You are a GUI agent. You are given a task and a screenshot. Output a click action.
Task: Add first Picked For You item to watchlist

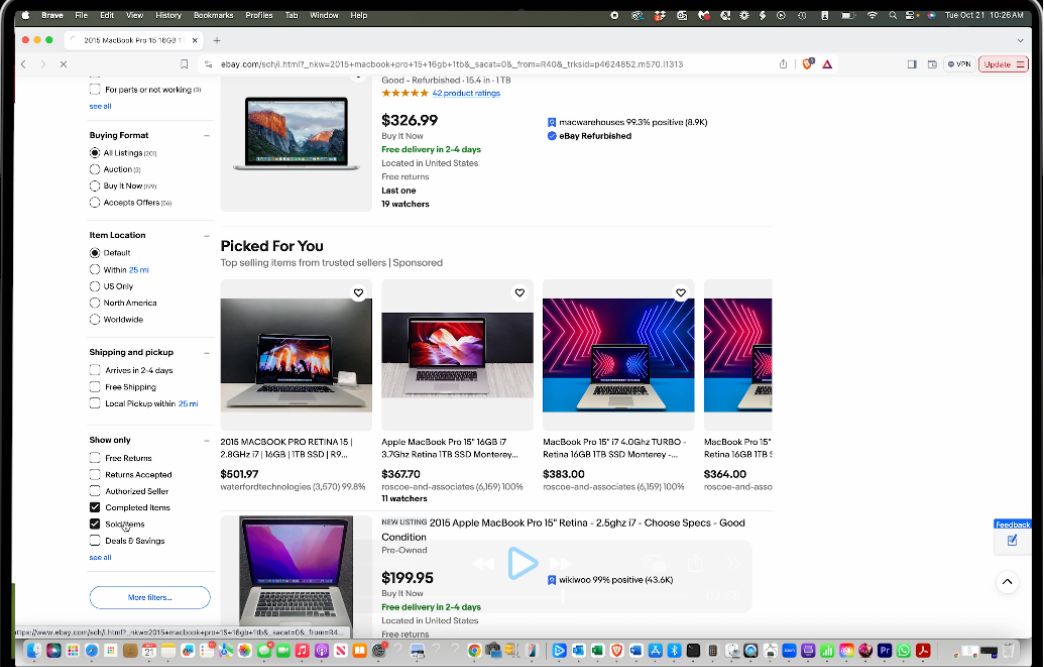click(358, 293)
